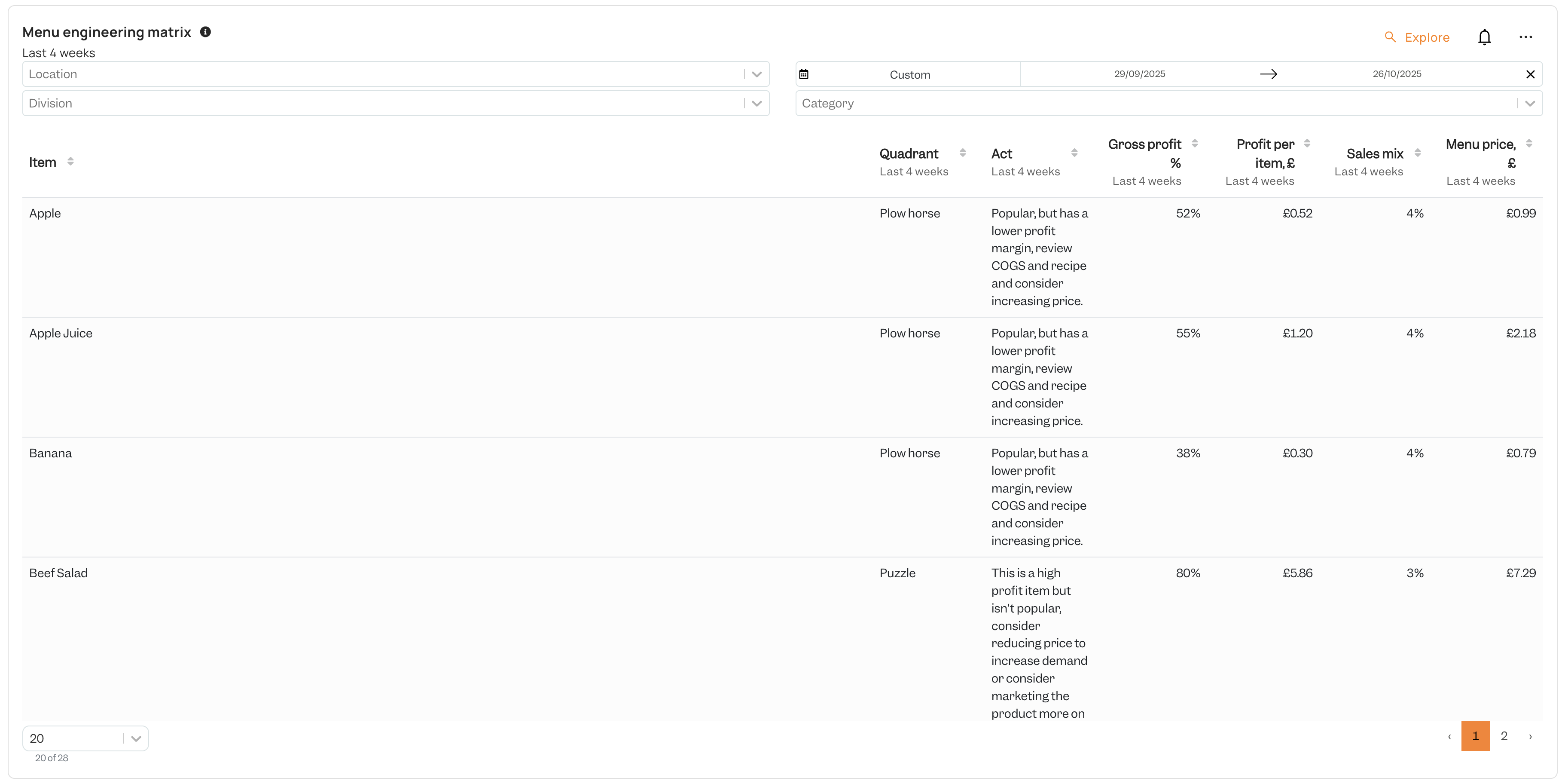This screenshot has width=1568, height=784.
Task: Expand the Division dropdown chevron
Action: [757, 104]
